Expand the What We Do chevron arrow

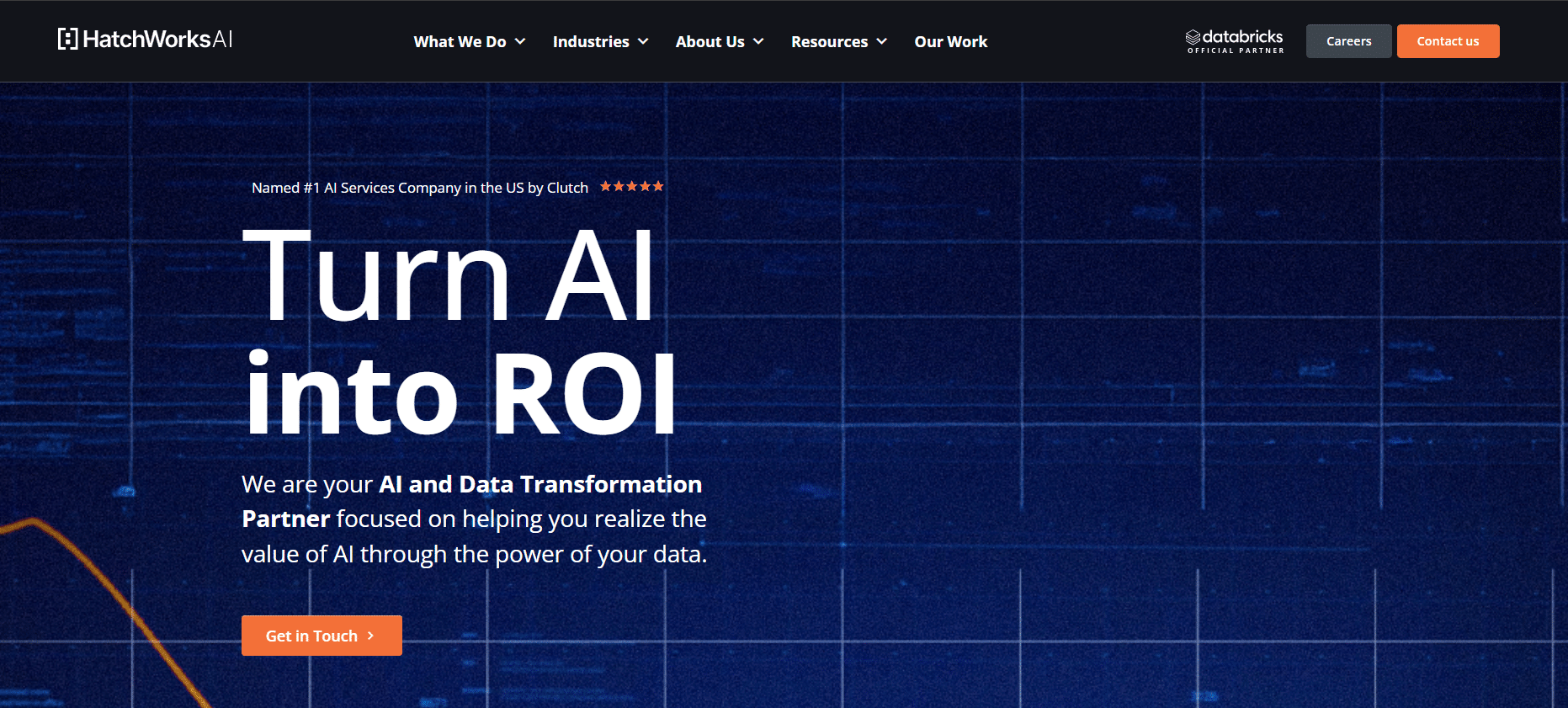(x=520, y=41)
